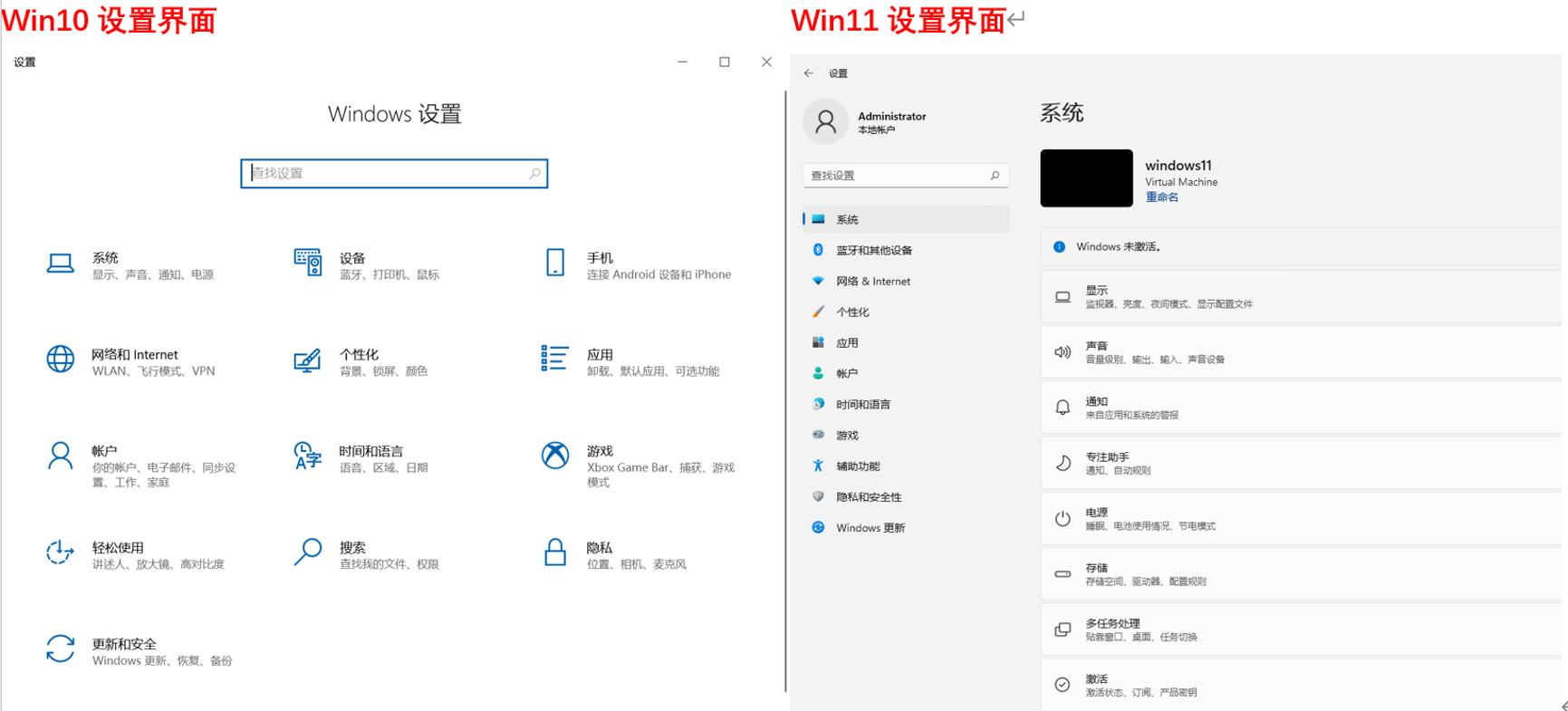This screenshot has width=1568, height=711.
Task: Click the back arrow in Win11 settings title bar
Action: 809,73
